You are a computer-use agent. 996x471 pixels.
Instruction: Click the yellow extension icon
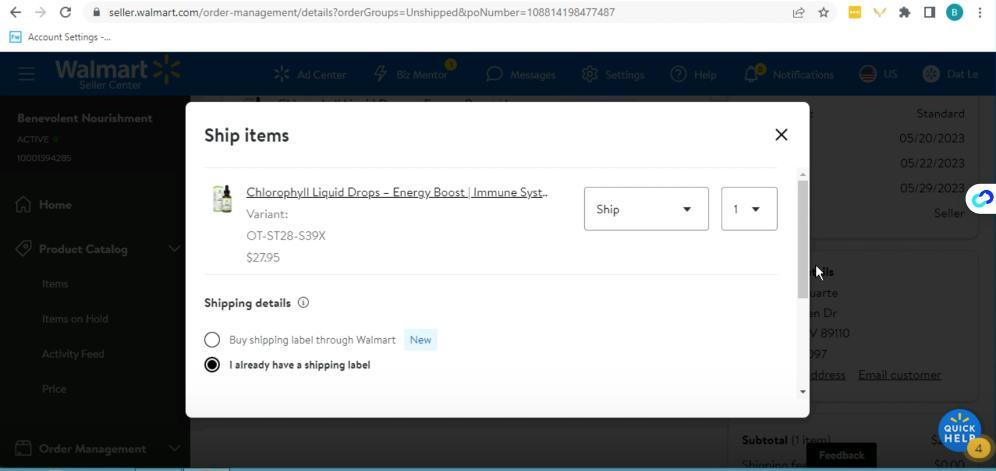855,12
